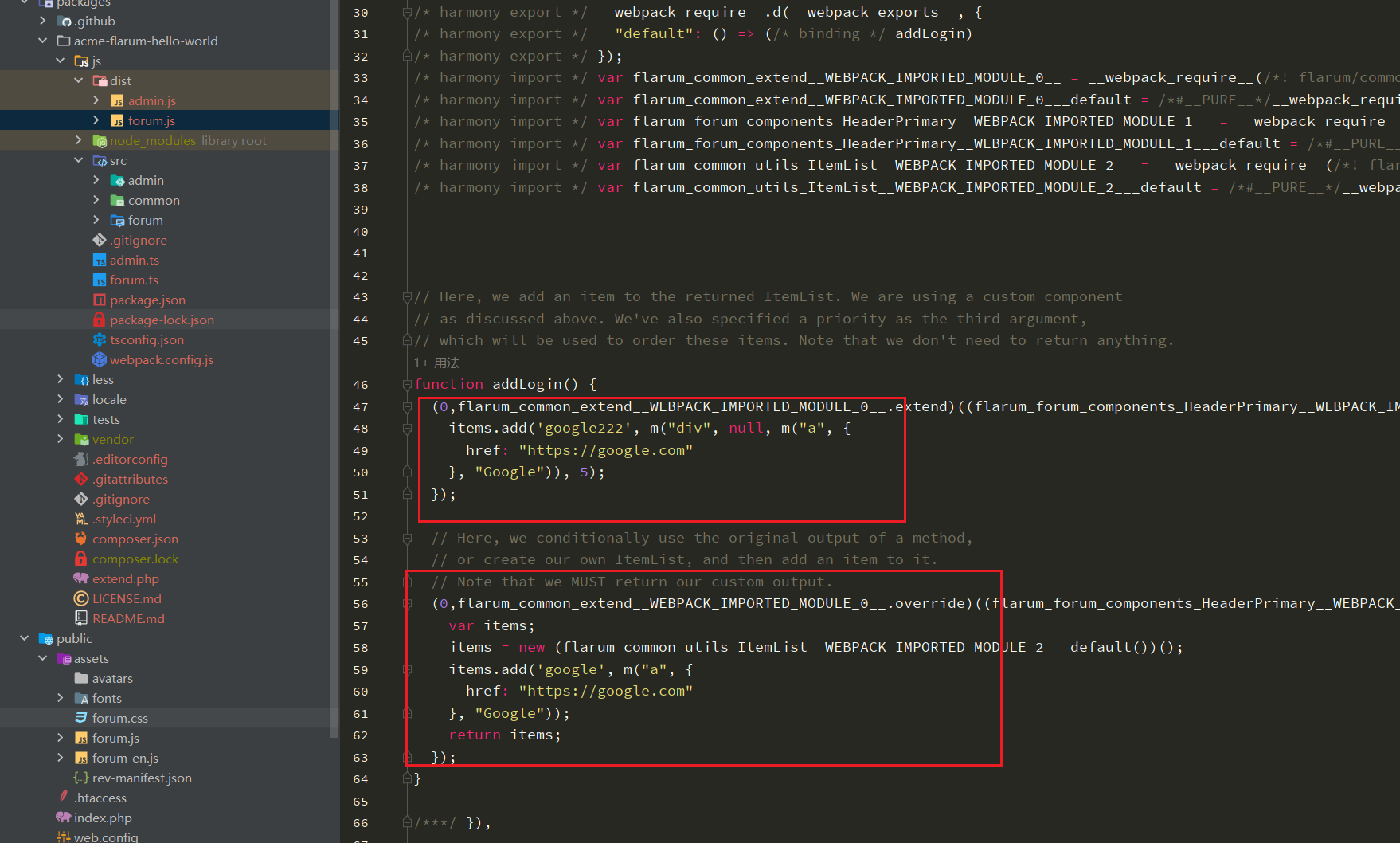Click the forum.css file icon
Image resolution: width=1400 pixels, height=843 pixels.
tap(81, 718)
